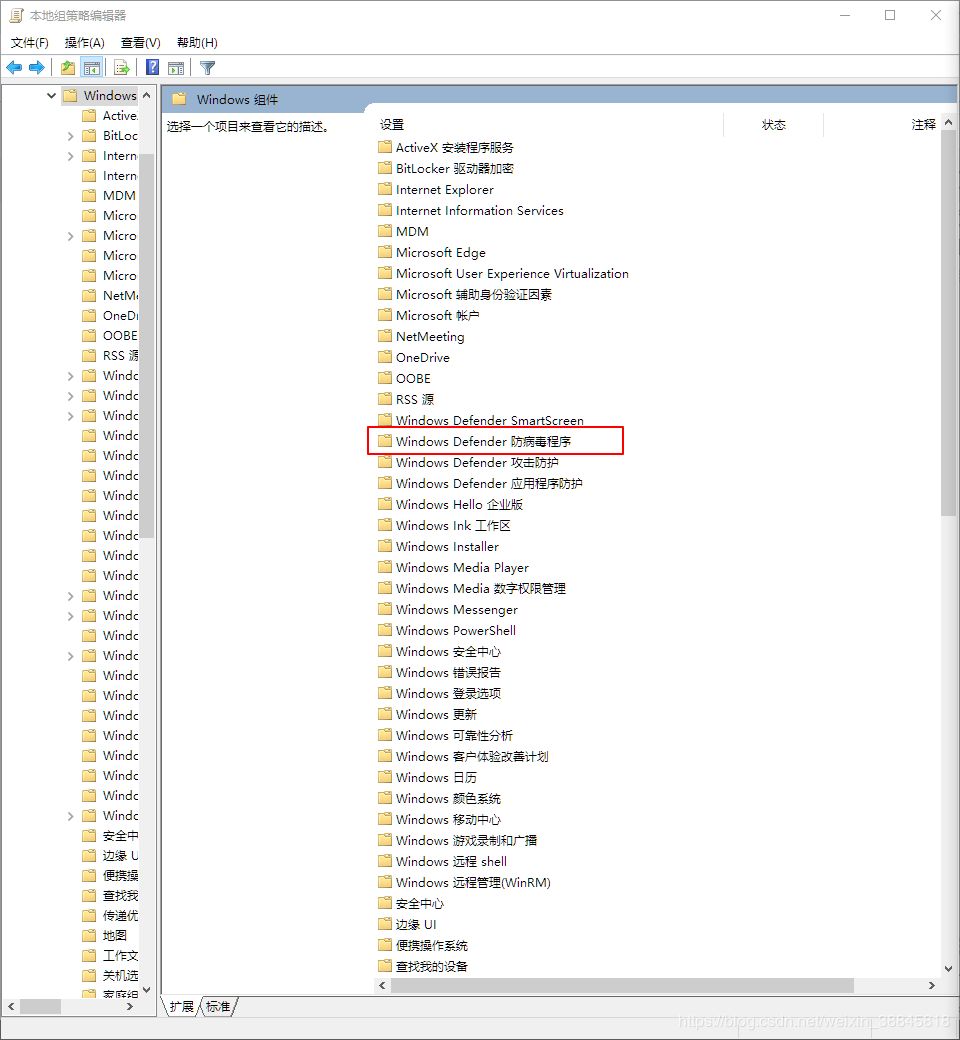960x1040 pixels.
Task: Select BitLocker 驱动器加密 in the list
Action: pyautogui.click(x=446, y=168)
